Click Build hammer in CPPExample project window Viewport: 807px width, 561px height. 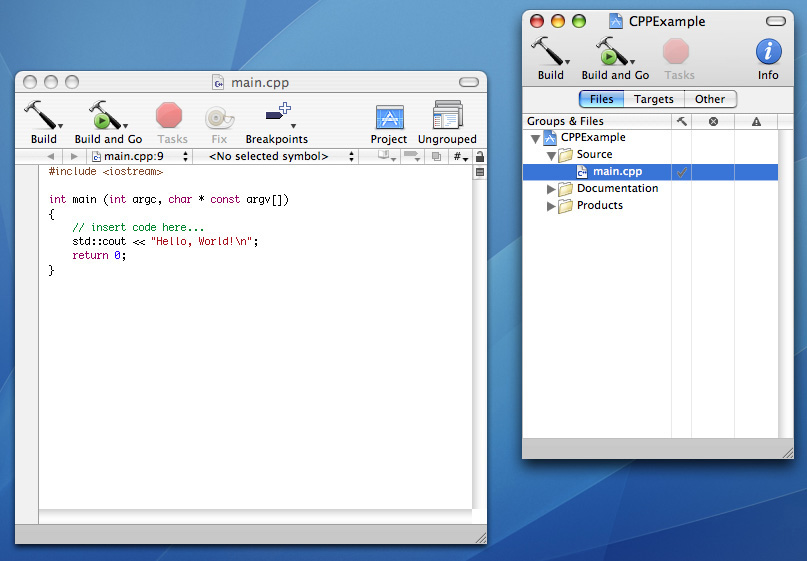coord(547,52)
